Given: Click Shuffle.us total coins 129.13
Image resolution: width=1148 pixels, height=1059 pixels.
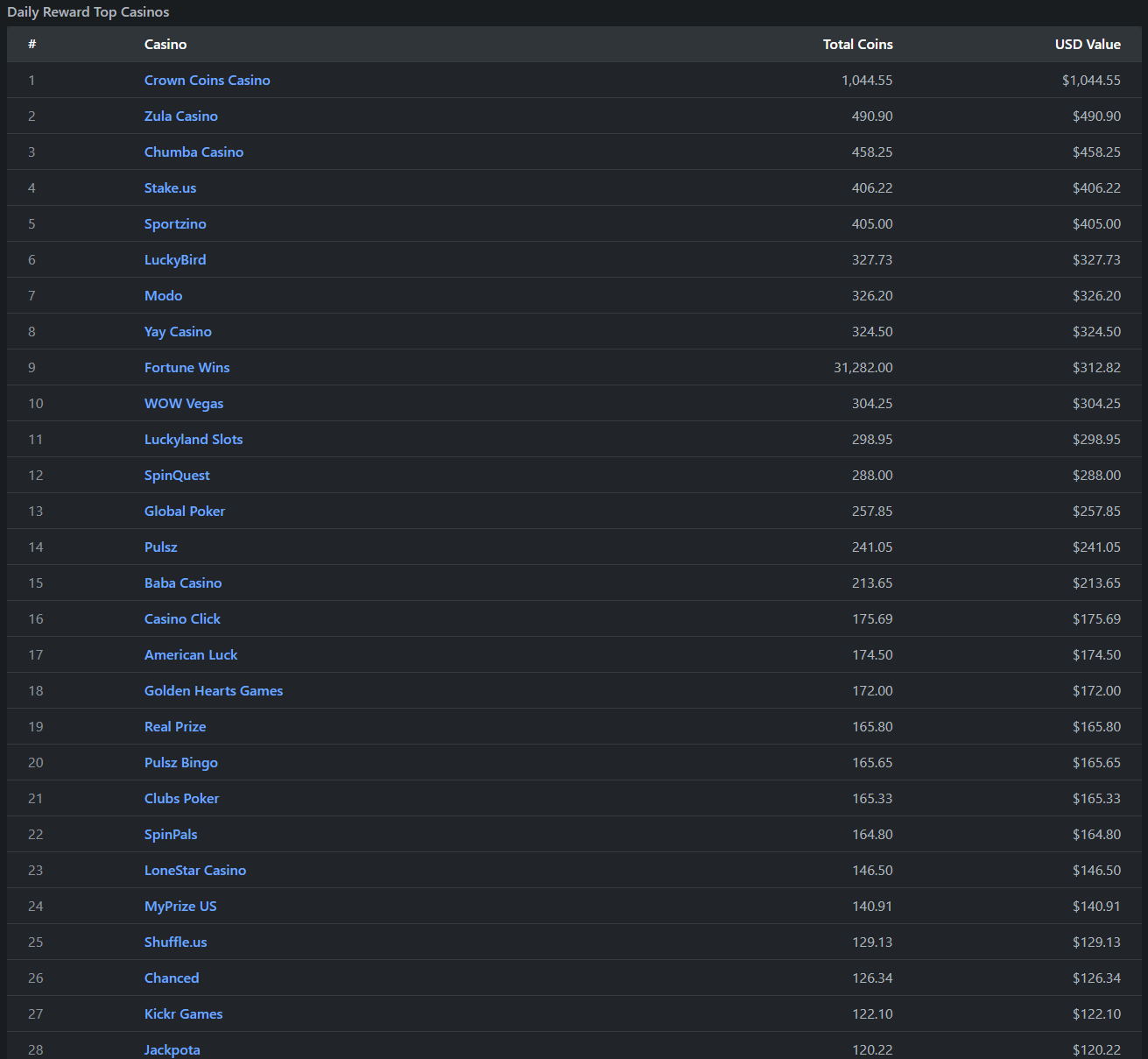Looking at the screenshot, I should point(872,942).
